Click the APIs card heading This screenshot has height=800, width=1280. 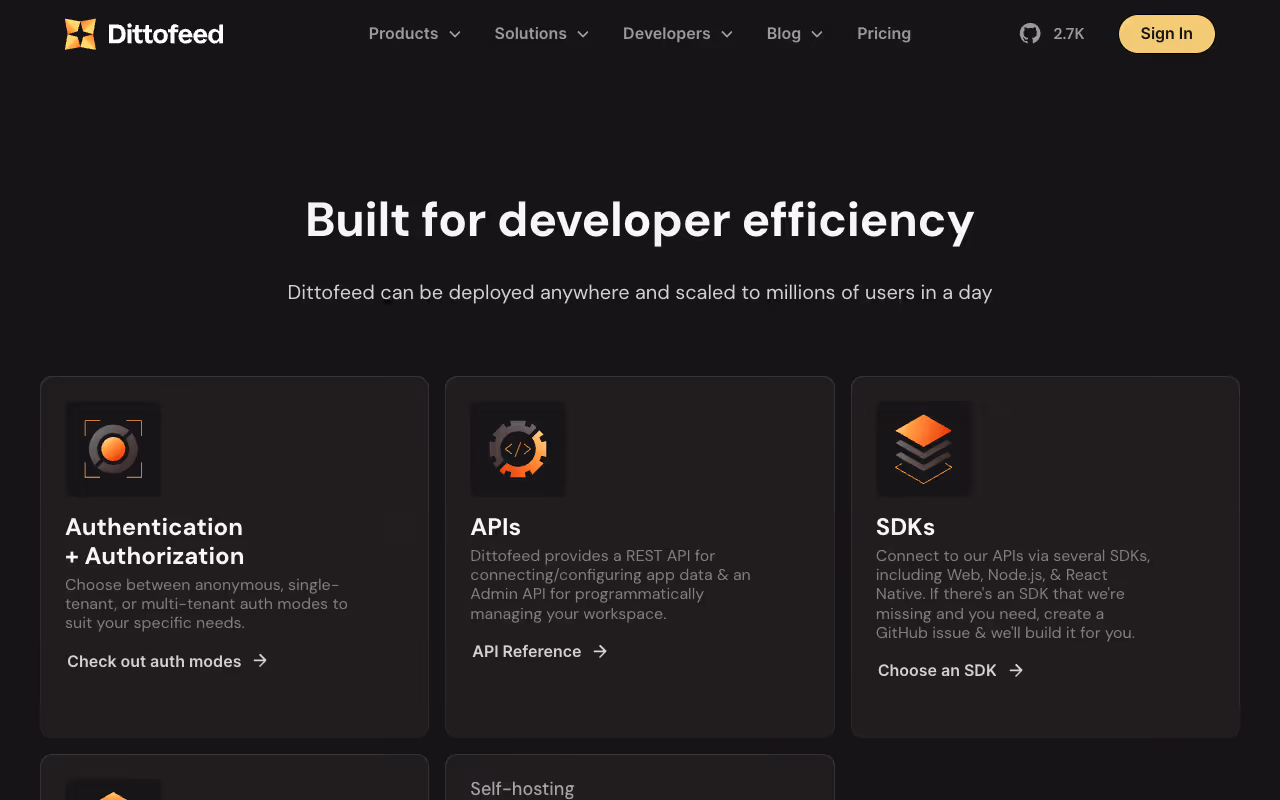point(496,527)
